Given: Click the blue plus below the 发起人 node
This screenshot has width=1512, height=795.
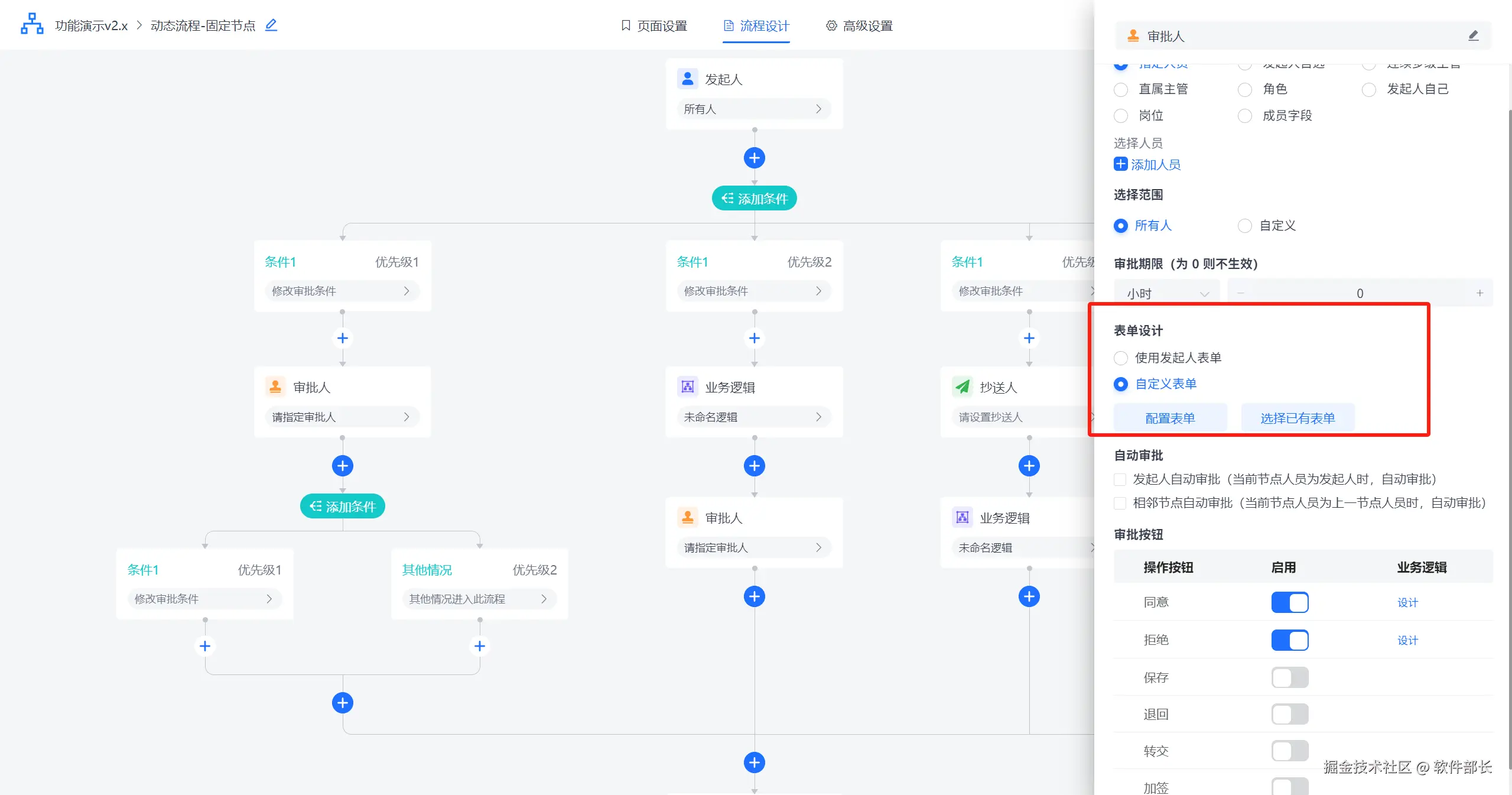Looking at the screenshot, I should [x=754, y=158].
